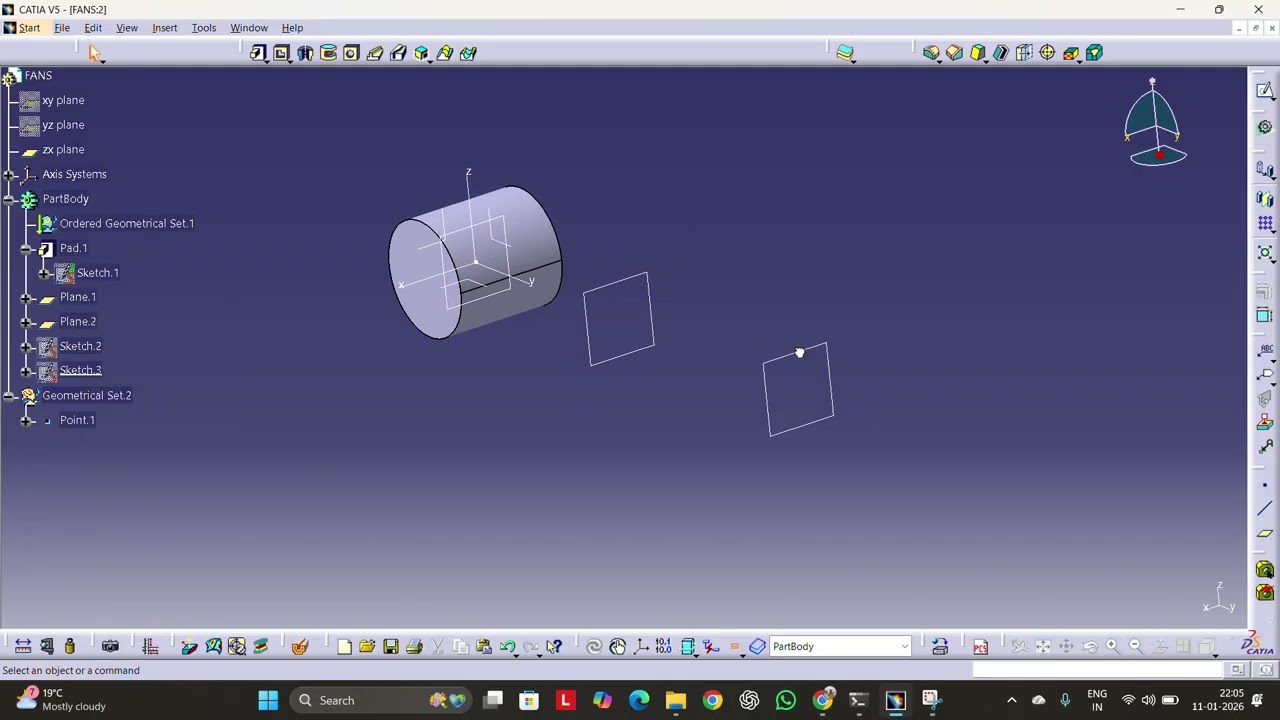Screen dimensions: 1280x720
Task: Expand the Sketch.3 tree node
Action: coord(26,371)
